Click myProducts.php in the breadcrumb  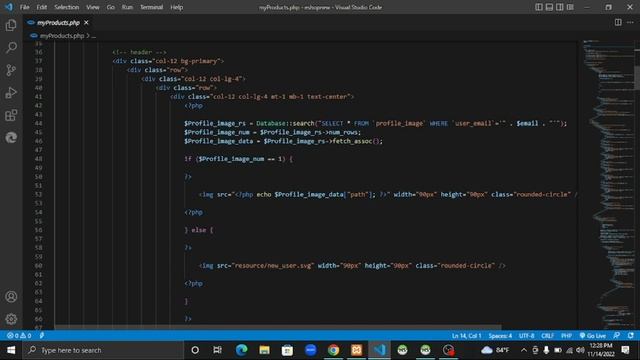pyautogui.click(x=62, y=36)
